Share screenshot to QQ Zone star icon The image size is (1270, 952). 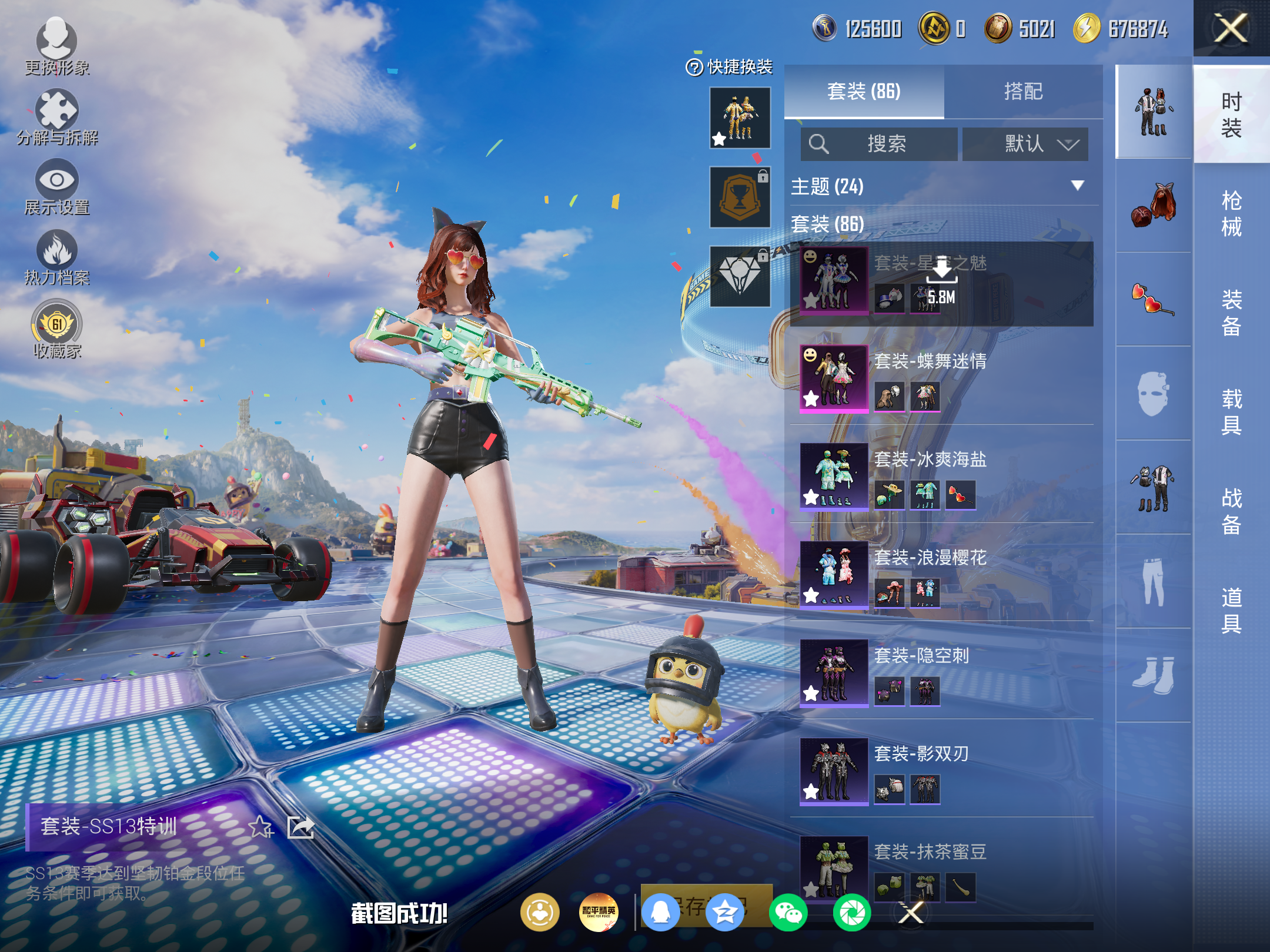click(725, 913)
